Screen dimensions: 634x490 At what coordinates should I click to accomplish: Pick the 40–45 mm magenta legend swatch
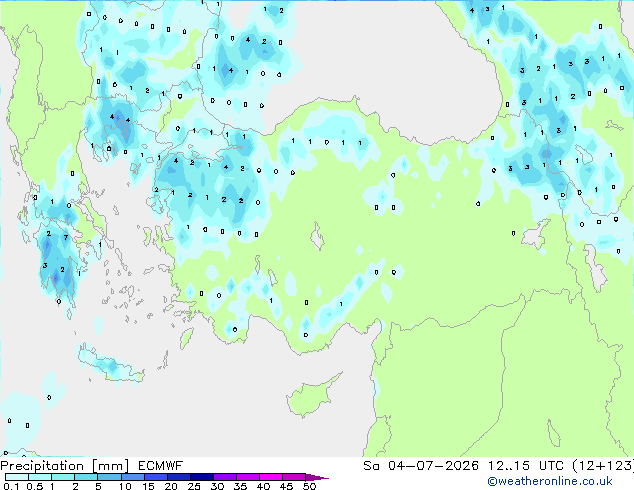click(271, 477)
